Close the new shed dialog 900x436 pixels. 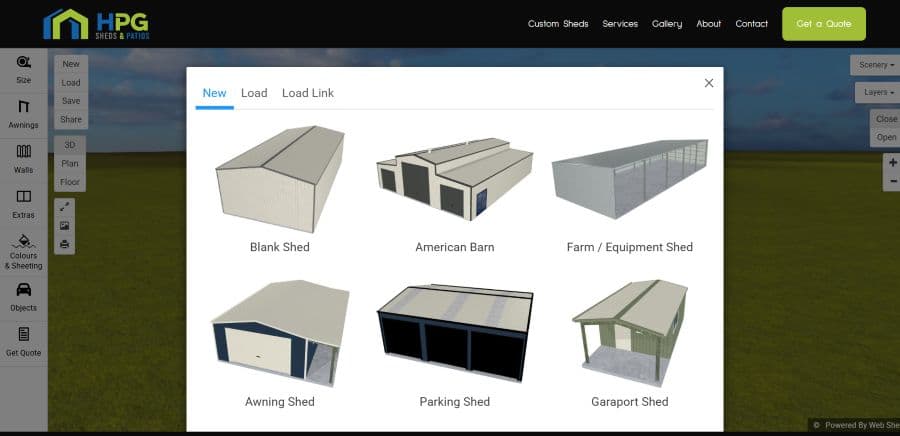point(709,83)
